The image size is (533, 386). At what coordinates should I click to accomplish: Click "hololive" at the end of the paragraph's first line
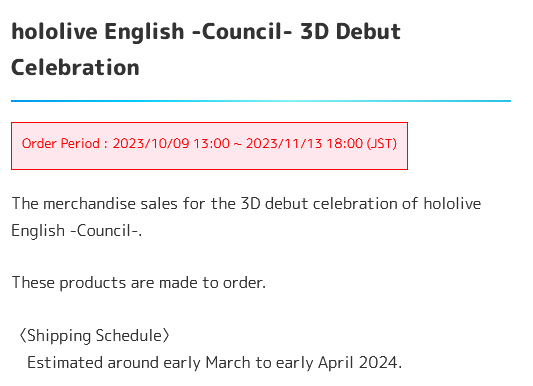coord(452,204)
